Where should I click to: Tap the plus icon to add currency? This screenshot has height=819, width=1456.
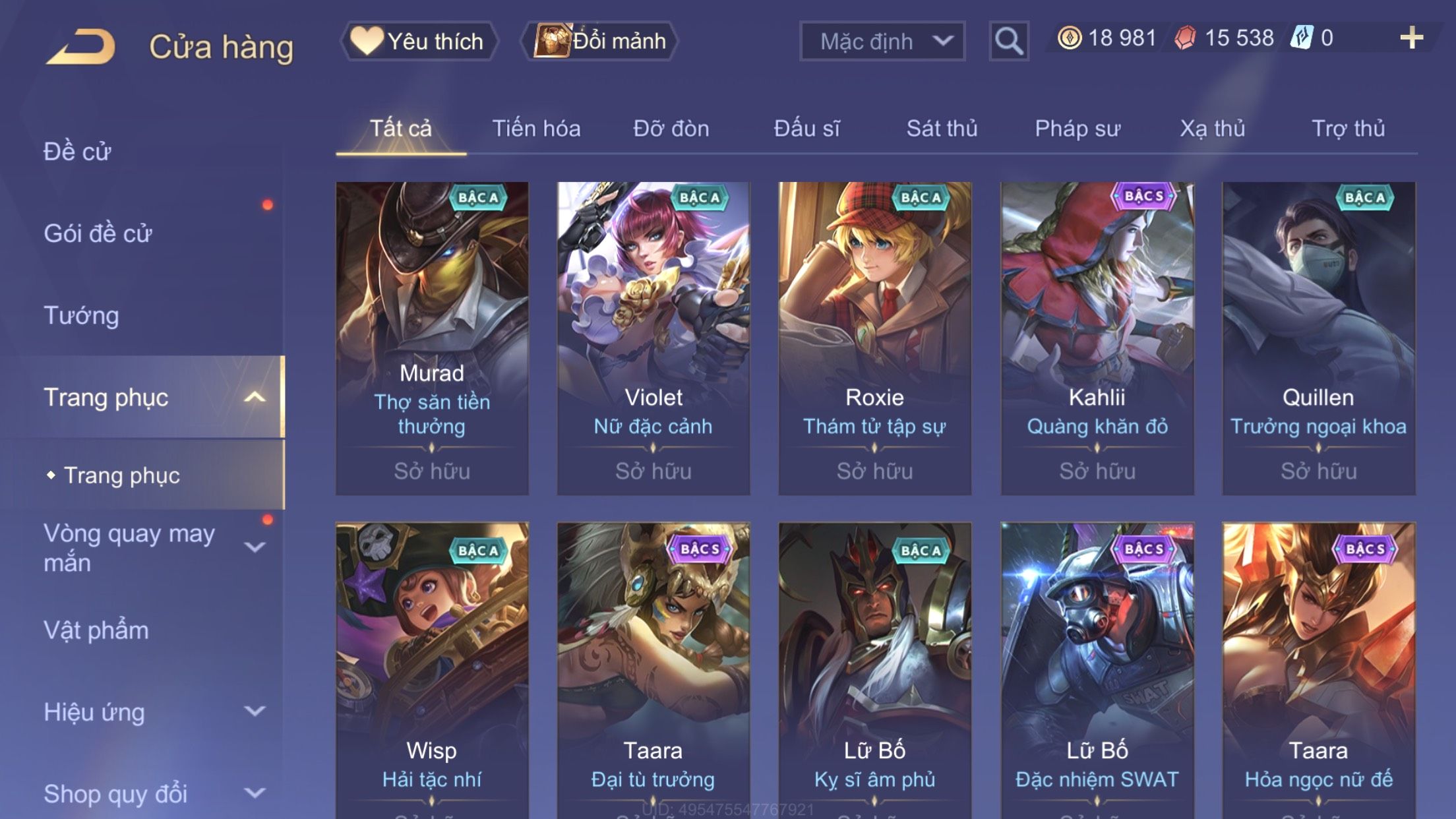click(x=1411, y=38)
